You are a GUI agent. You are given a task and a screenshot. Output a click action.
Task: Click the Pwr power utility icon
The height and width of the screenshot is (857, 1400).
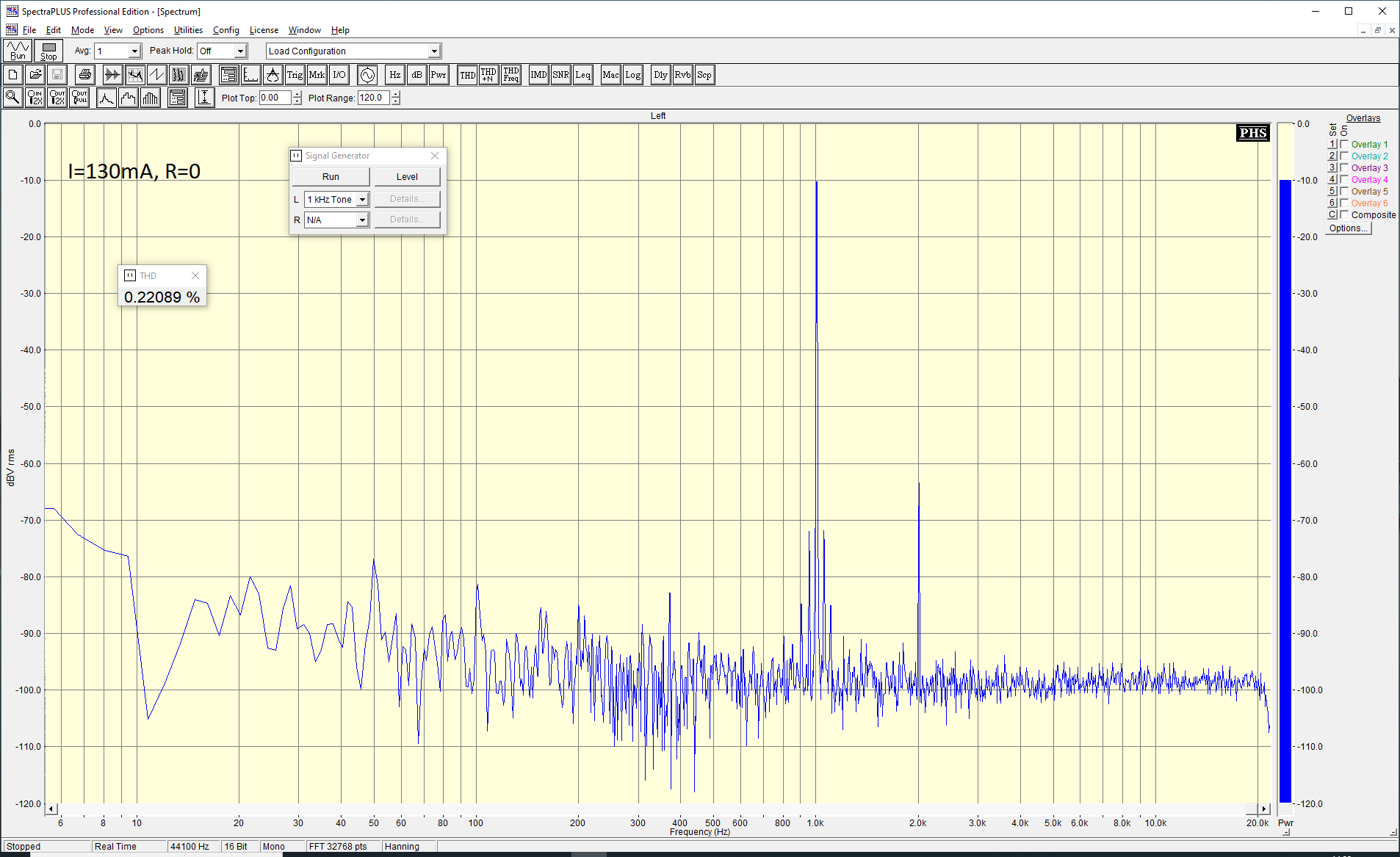tap(439, 75)
